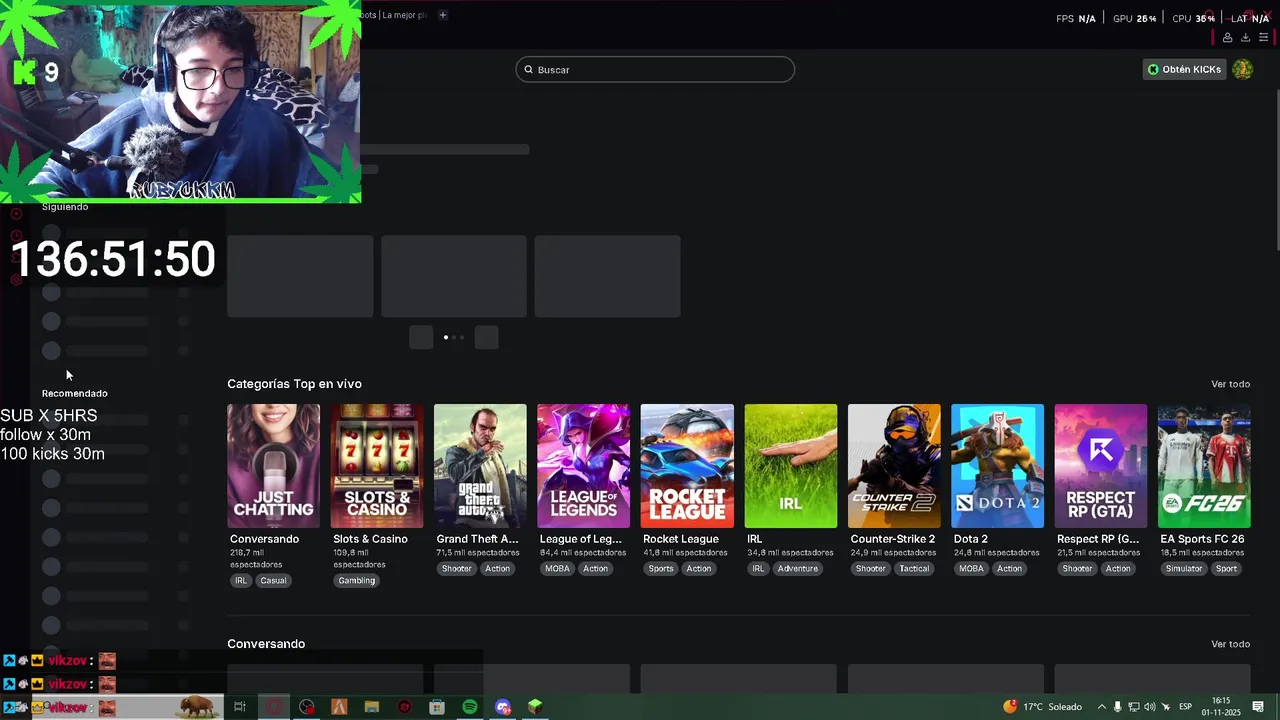Open the Slots & Casino category thumbnail
Viewport: 1280px width, 720px height.
377,466
